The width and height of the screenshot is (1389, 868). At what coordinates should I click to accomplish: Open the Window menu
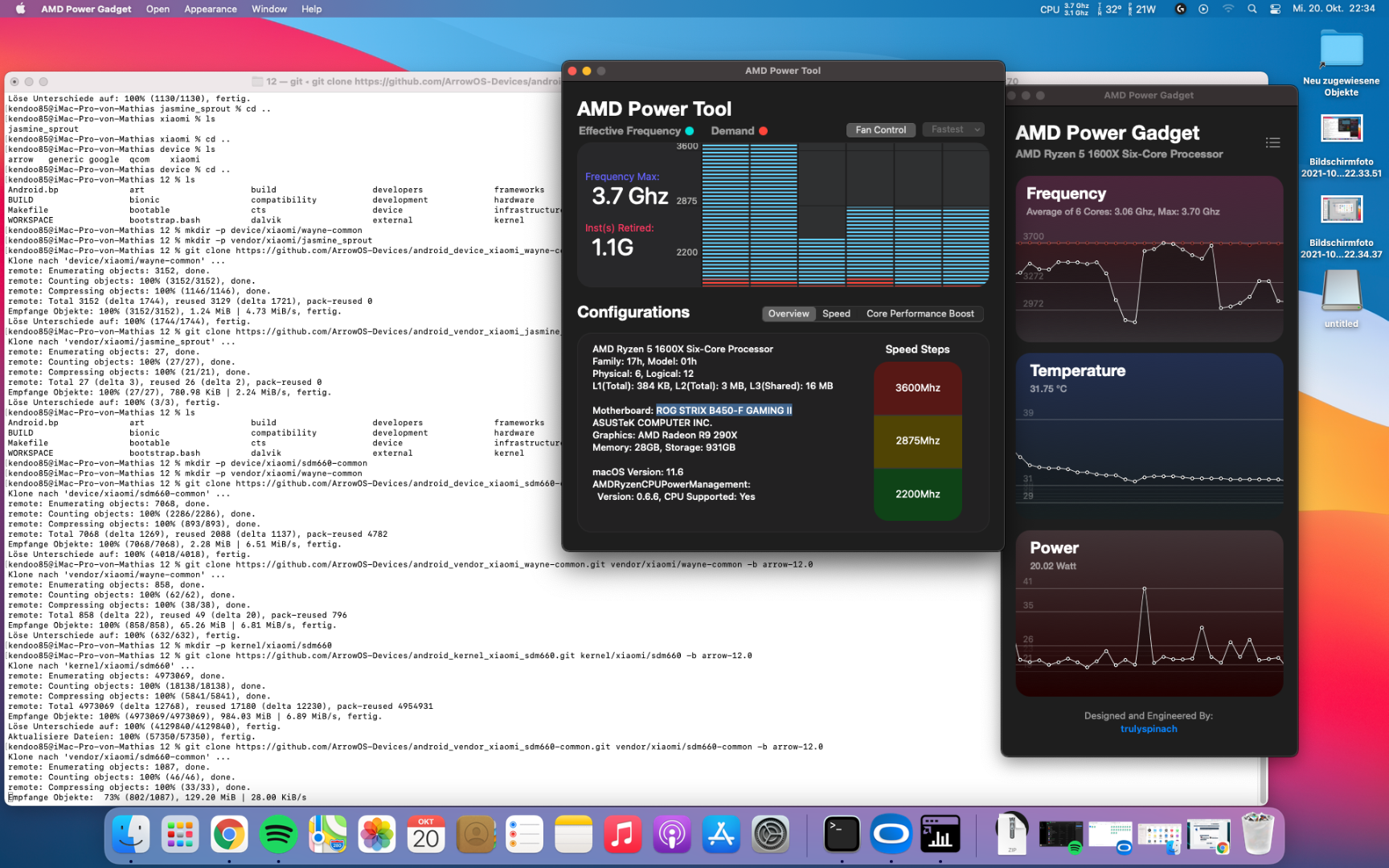(269, 9)
